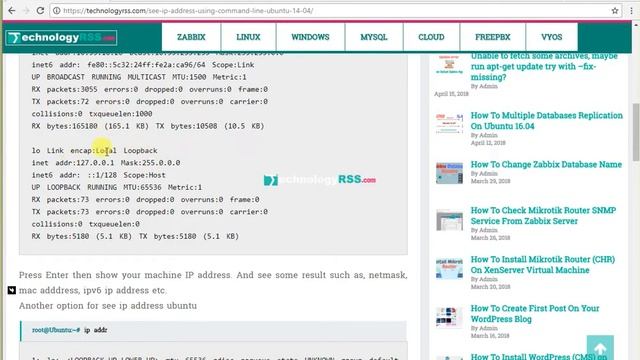Screen dimensions: 640x360
Task: Click the browser forward arrow
Action: click(26, 11)
